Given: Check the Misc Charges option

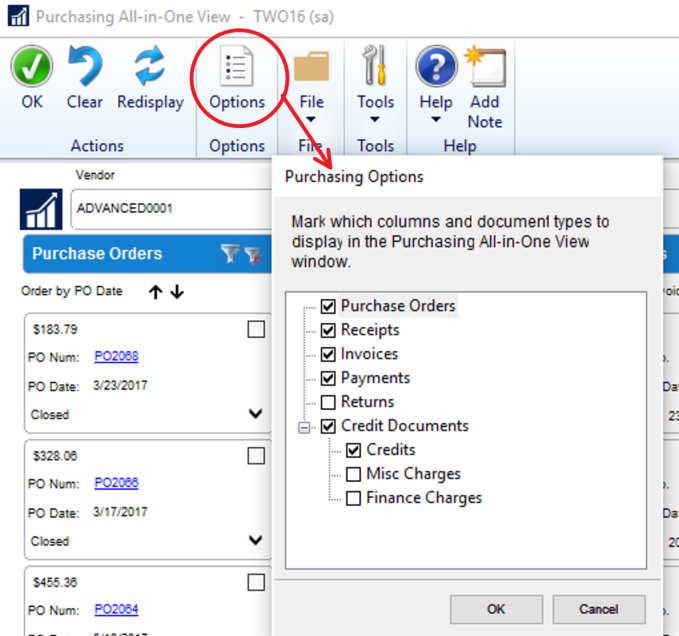Looking at the screenshot, I should [x=353, y=474].
